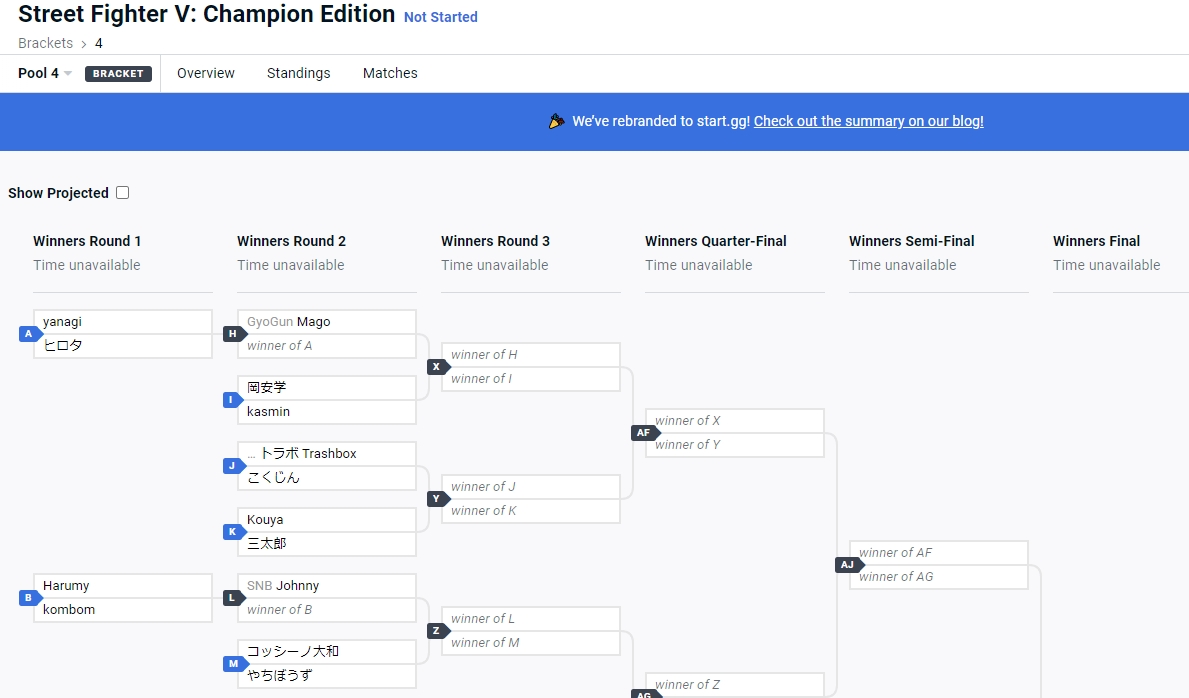Click the Winners Semi-Final heading
This screenshot has width=1189, height=698.
(x=911, y=241)
